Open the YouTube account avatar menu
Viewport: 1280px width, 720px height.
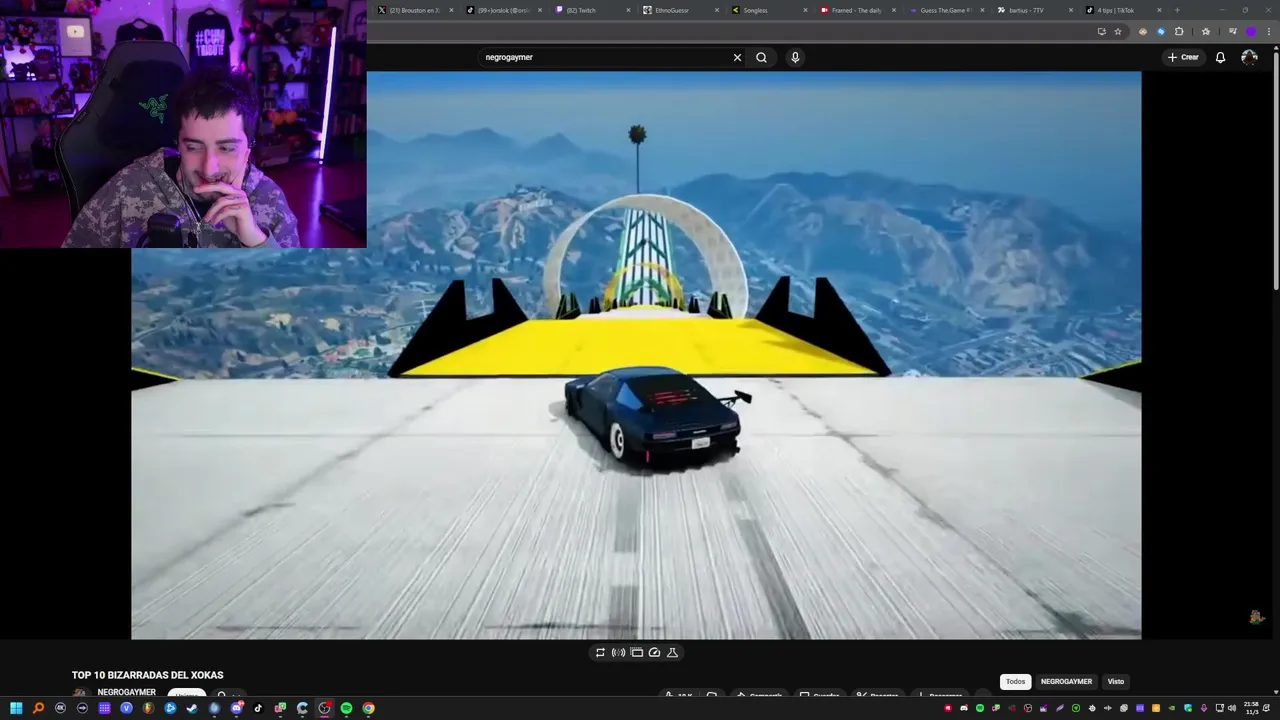pos(1249,57)
